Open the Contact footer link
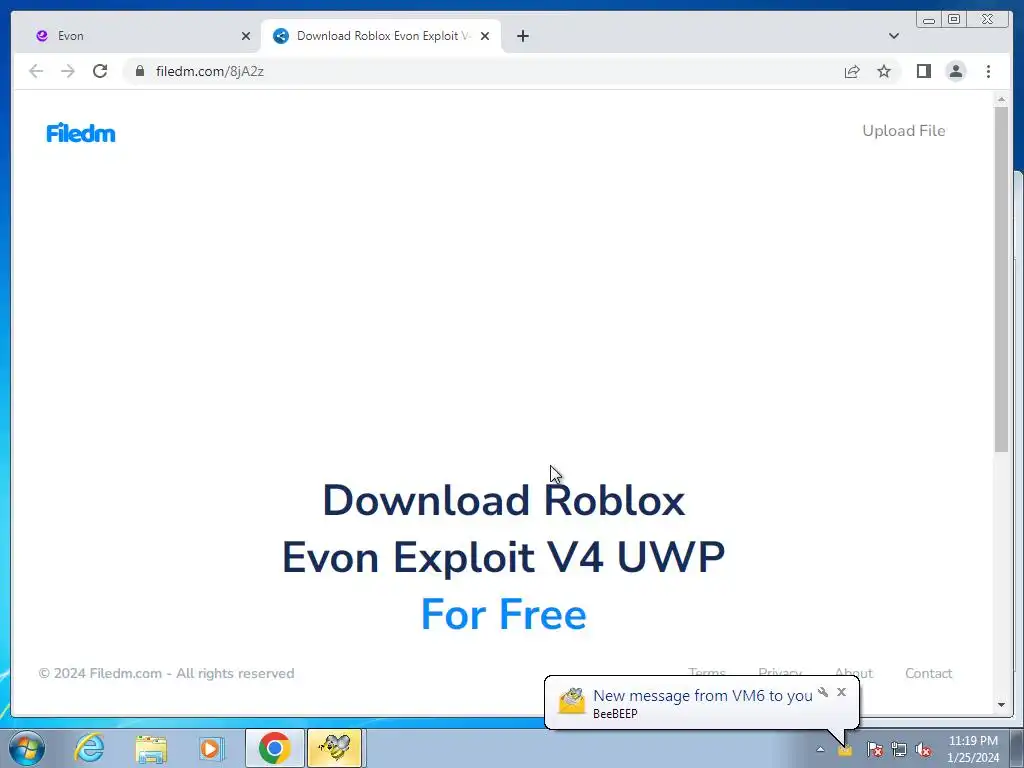This screenshot has width=1024, height=768. (928, 673)
